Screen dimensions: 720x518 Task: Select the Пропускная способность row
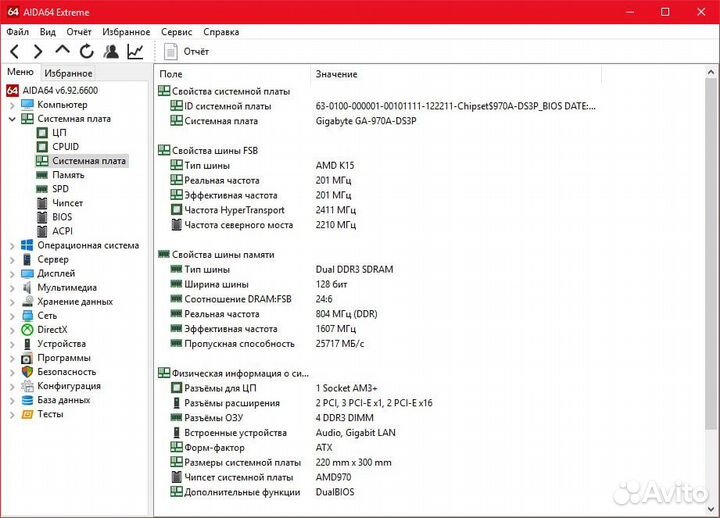click(267, 344)
